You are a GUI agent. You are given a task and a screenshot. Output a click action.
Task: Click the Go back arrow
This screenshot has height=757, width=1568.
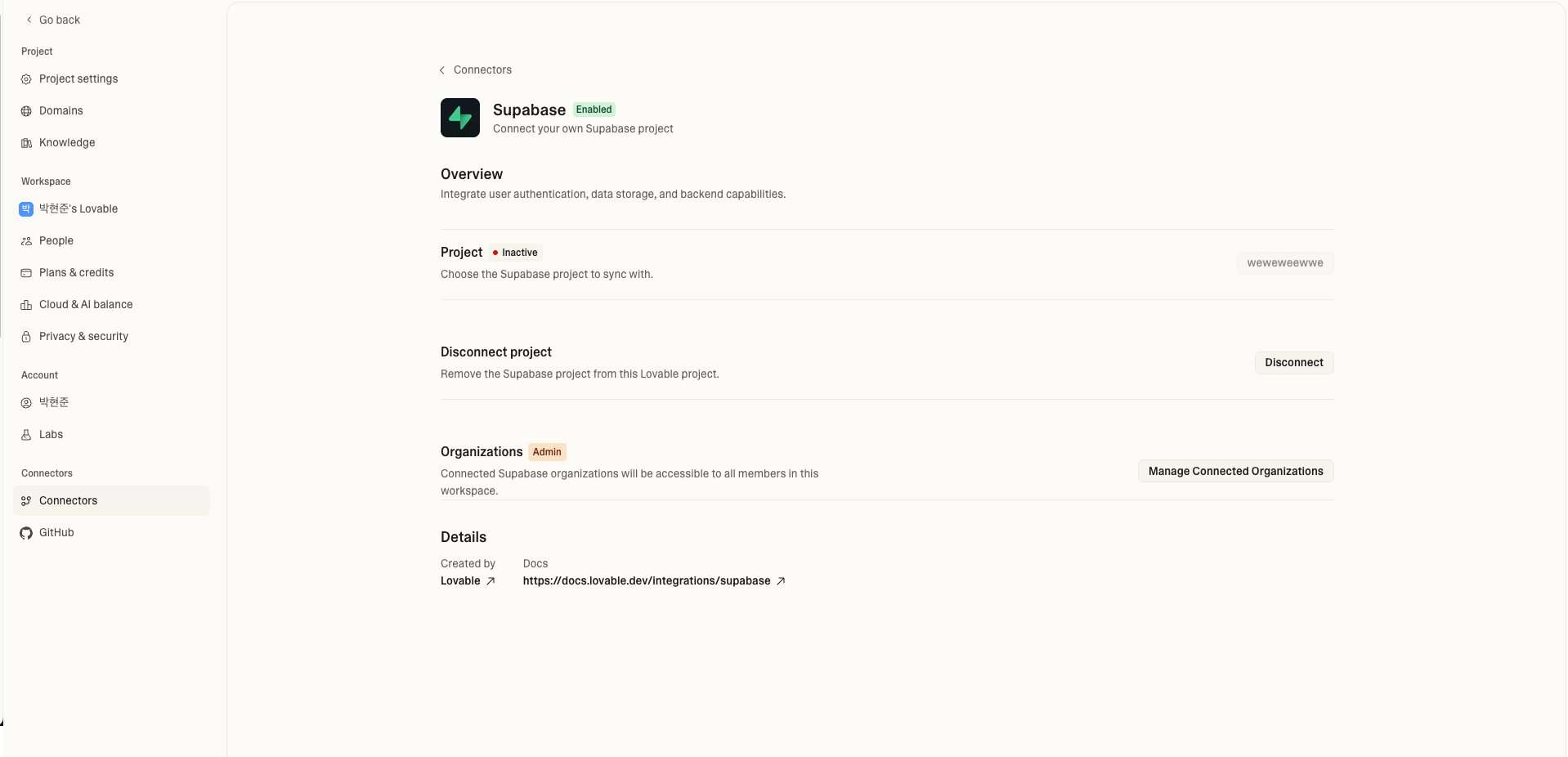pos(29,20)
